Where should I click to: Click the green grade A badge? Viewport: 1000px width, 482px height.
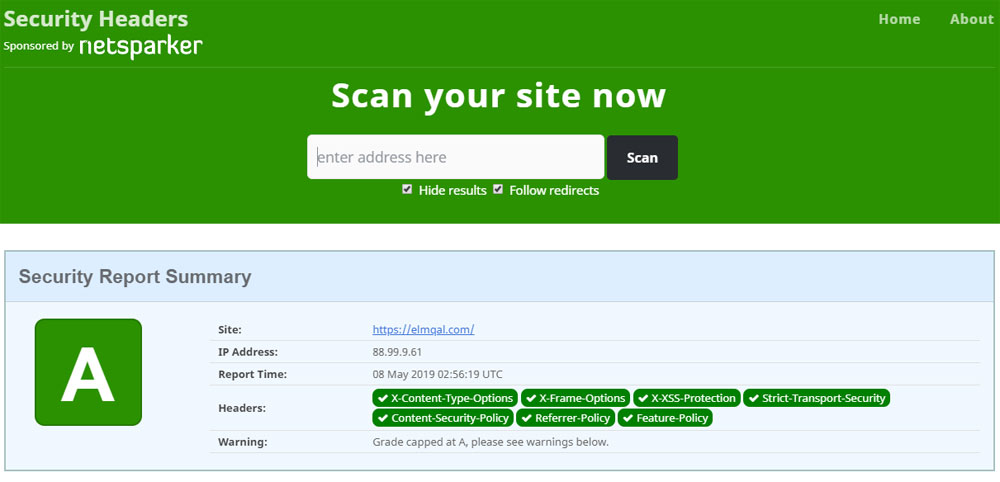[x=88, y=372]
